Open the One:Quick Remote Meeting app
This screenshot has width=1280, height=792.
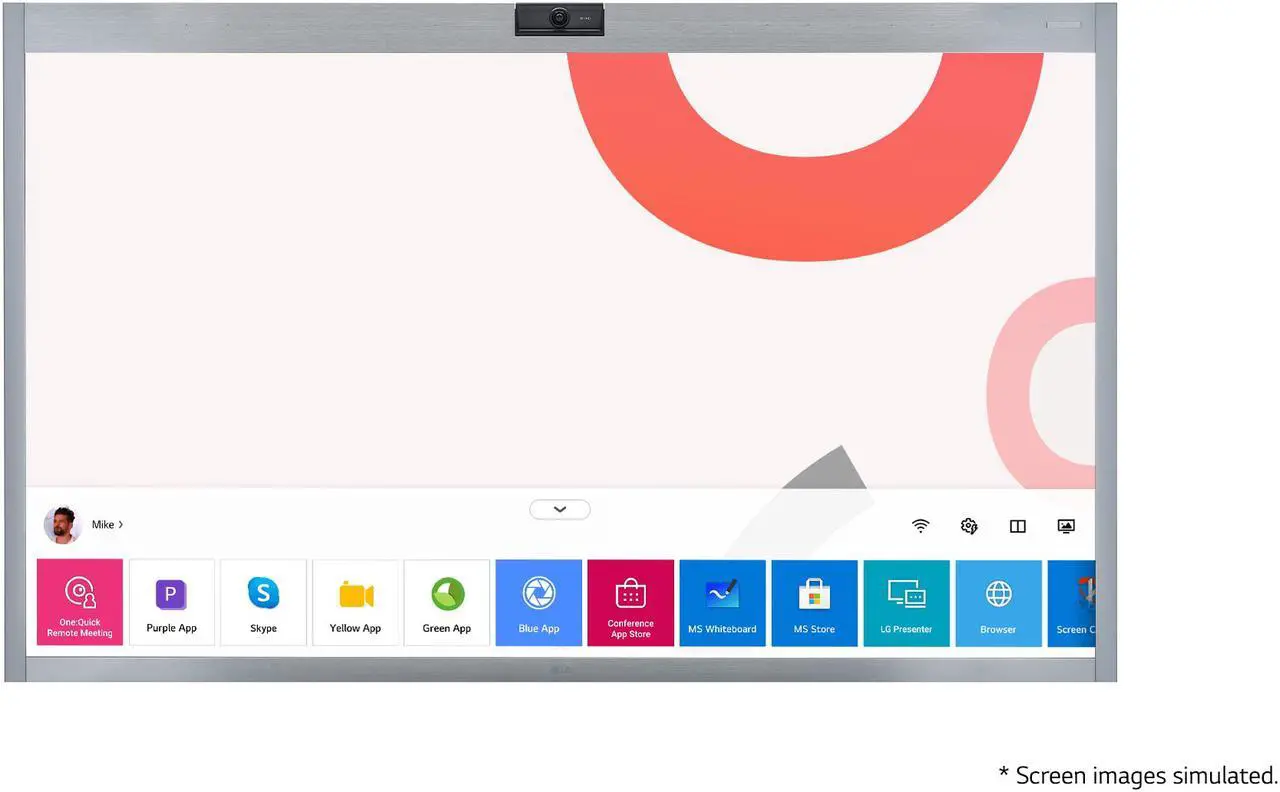click(x=79, y=602)
